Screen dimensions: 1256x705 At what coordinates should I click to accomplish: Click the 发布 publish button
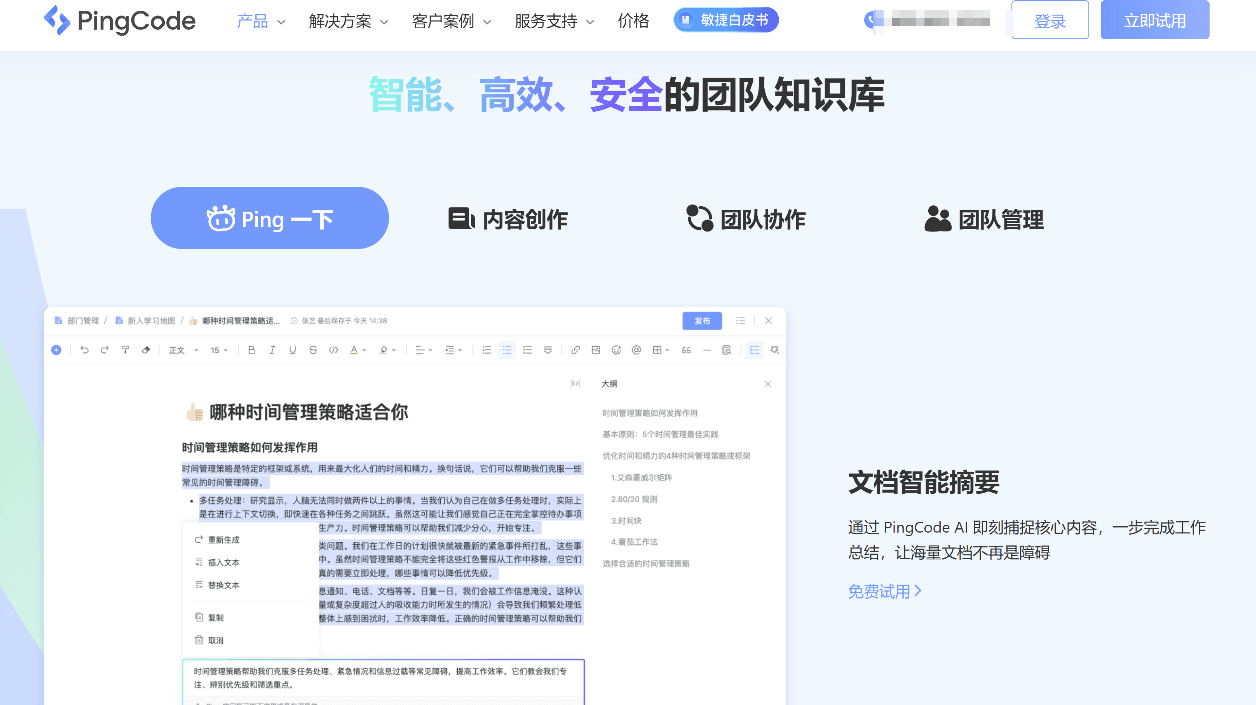point(702,321)
